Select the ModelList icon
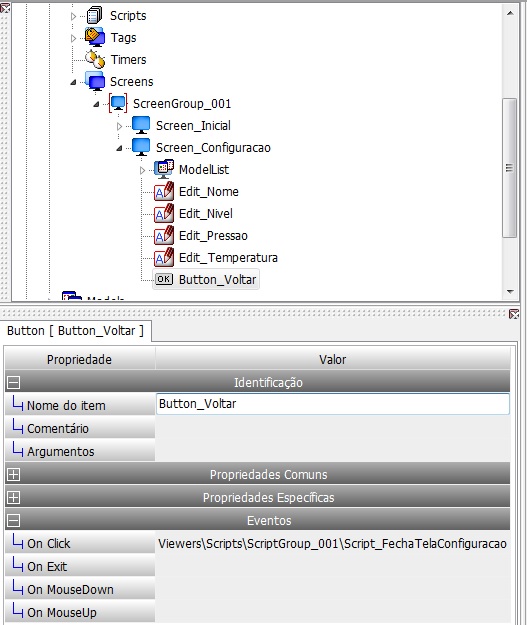 click(x=164, y=169)
